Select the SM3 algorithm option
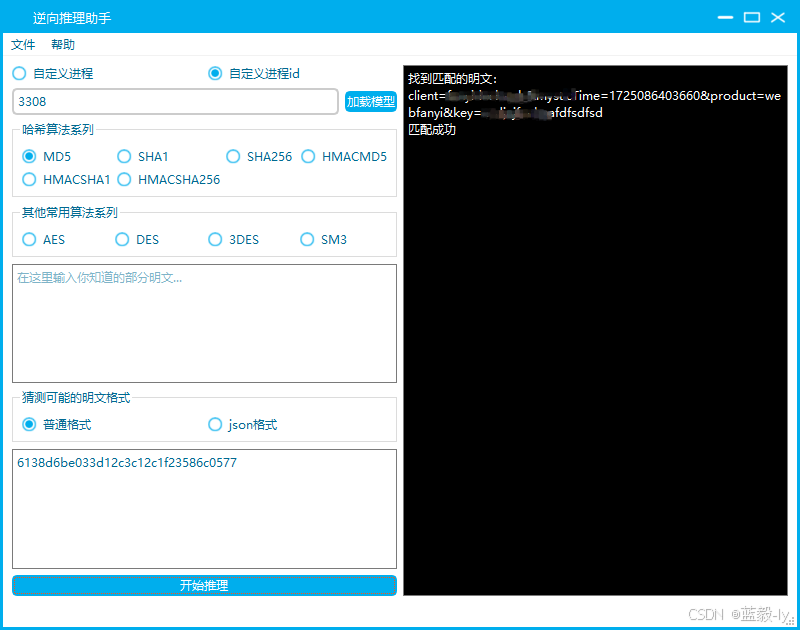Viewport: 800px width, 630px height. point(324,240)
